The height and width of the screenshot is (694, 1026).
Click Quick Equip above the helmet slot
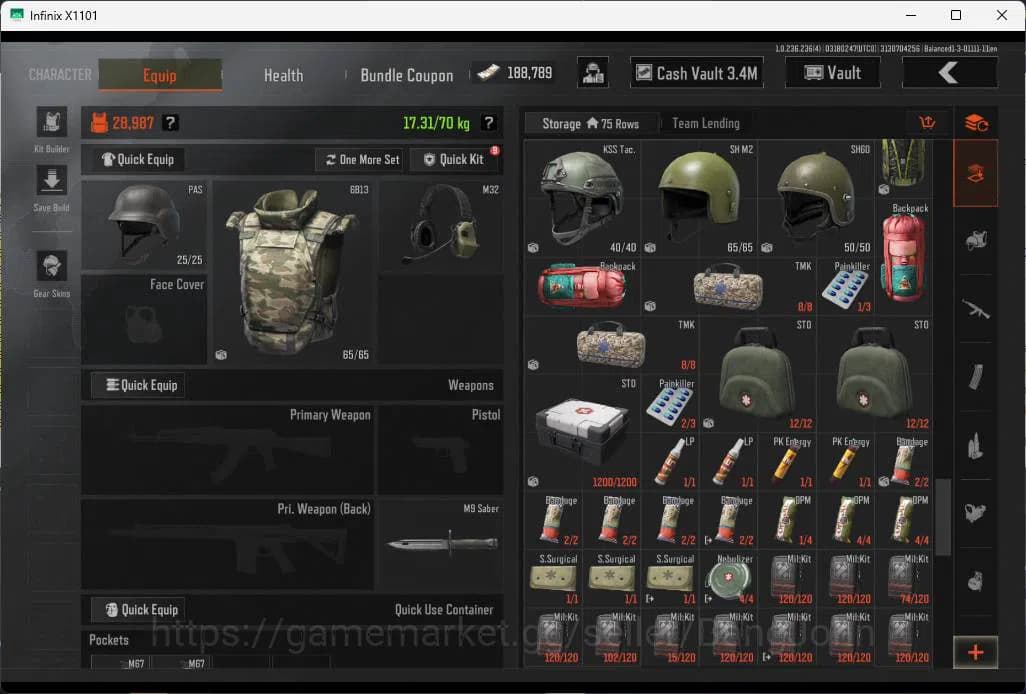click(137, 159)
